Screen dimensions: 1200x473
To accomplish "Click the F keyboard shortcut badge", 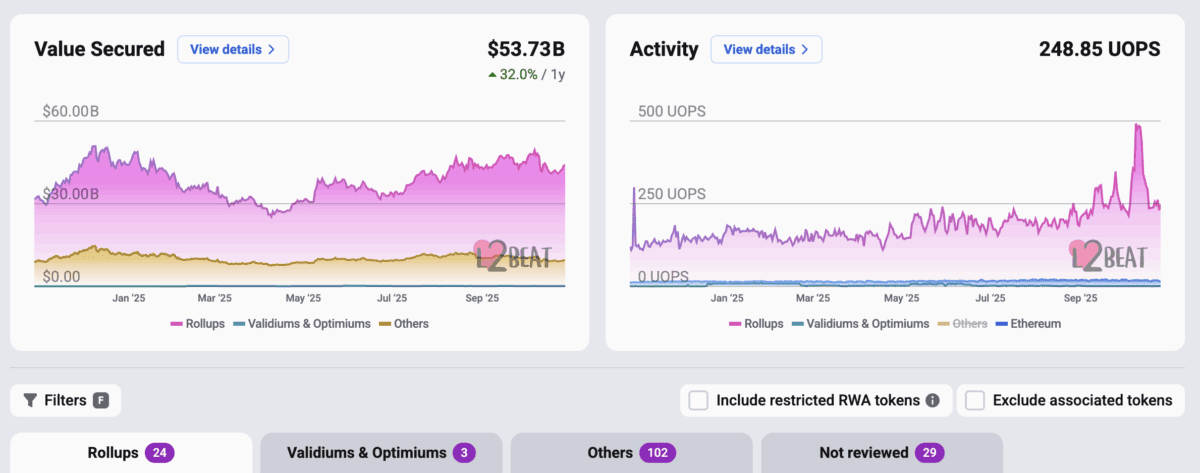I will point(101,400).
